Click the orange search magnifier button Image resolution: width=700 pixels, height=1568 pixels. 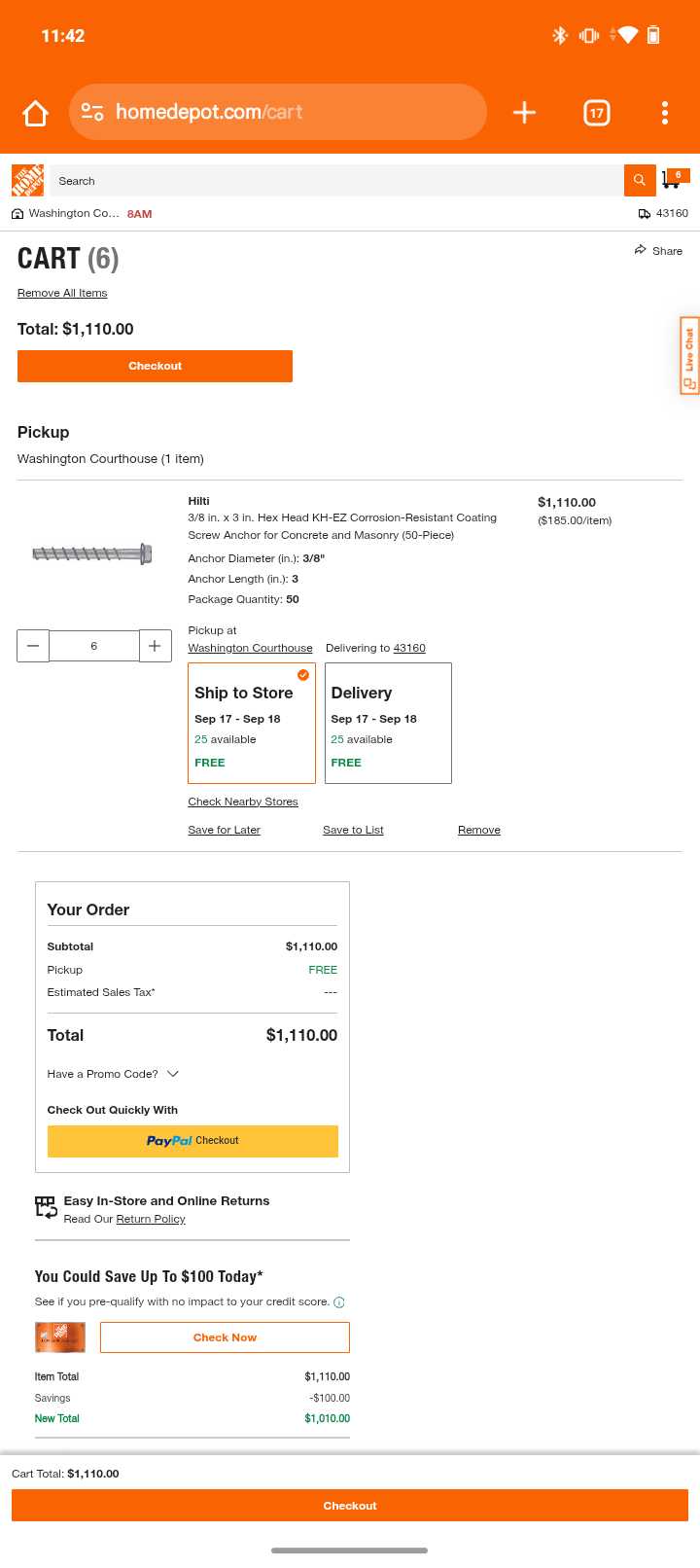[x=639, y=180]
